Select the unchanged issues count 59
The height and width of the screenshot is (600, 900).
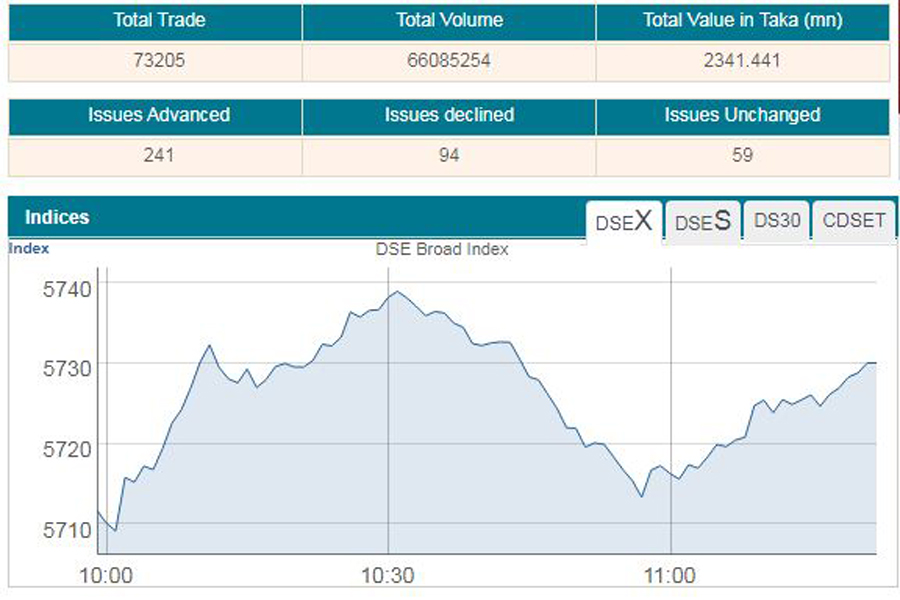[742, 155]
